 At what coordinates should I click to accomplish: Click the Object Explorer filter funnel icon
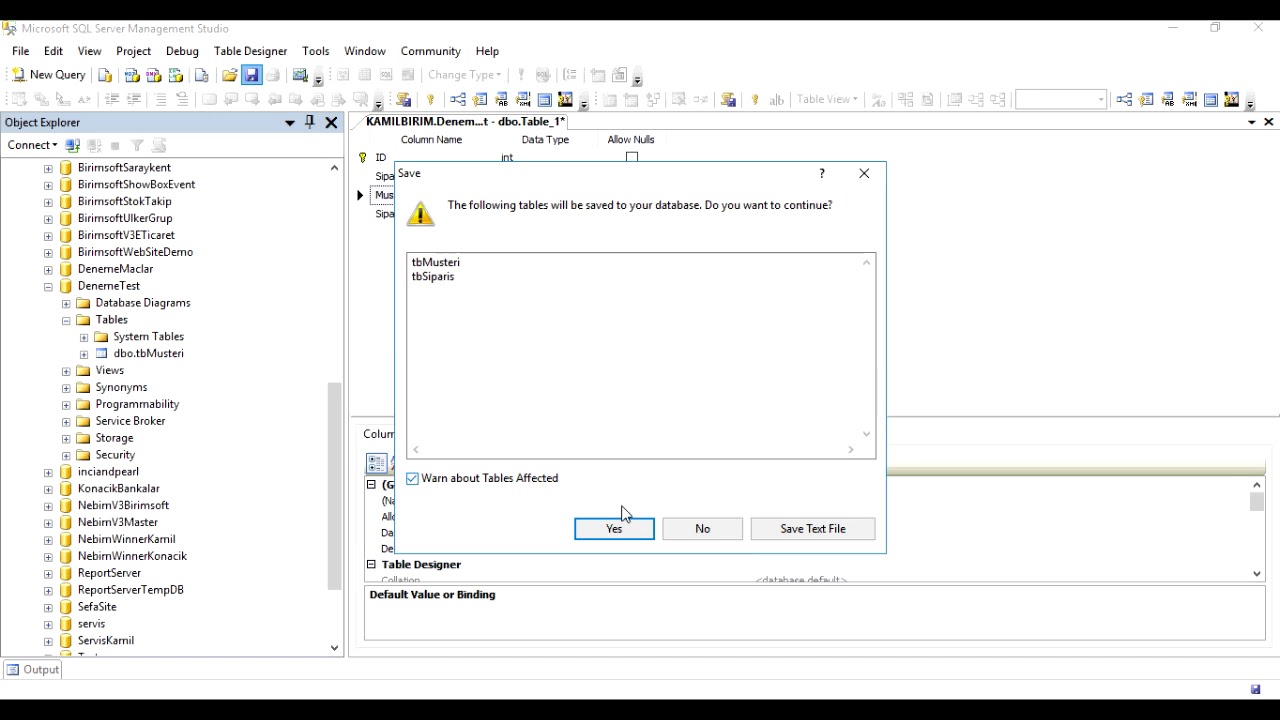click(x=137, y=145)
